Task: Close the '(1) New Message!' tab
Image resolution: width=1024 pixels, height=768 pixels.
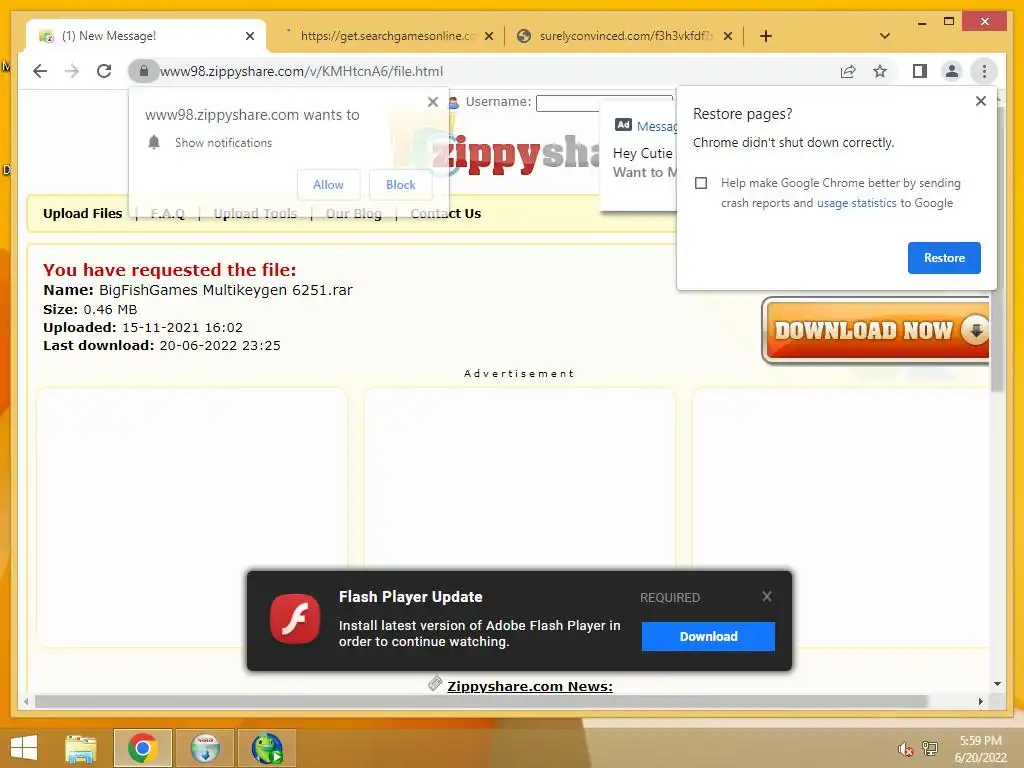Action: pos(249,36)
